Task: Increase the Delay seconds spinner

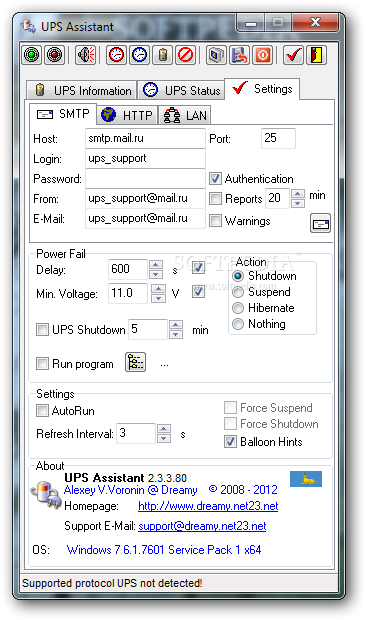Action: pyautogui.click(x=156, y=265)
